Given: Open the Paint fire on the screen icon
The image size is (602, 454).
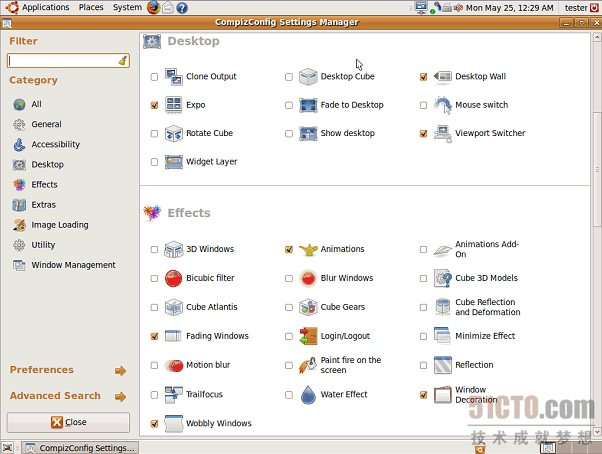Looking at the screenshot, I should 308,365.
